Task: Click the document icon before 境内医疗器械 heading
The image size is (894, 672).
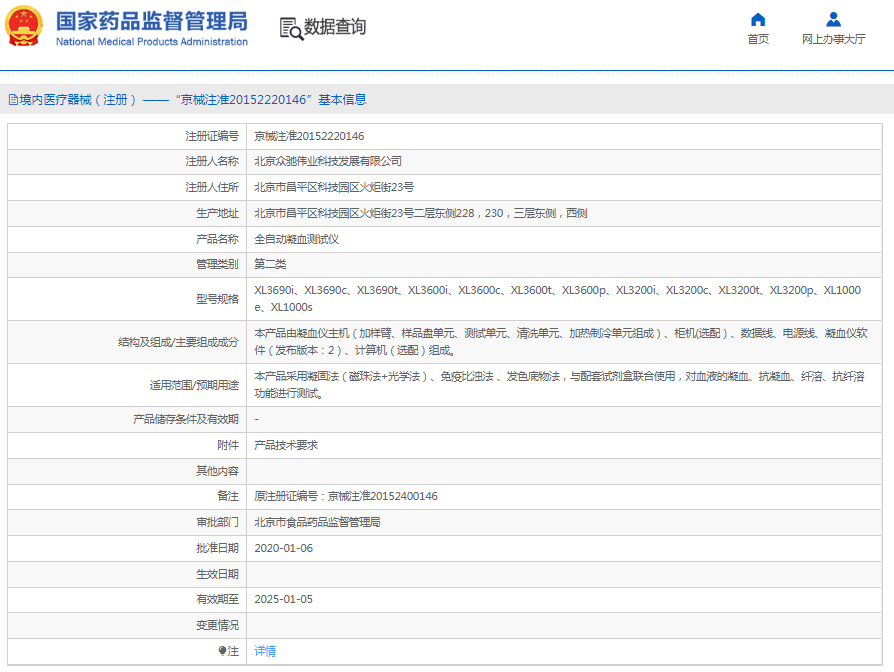Action: (13, 100)
